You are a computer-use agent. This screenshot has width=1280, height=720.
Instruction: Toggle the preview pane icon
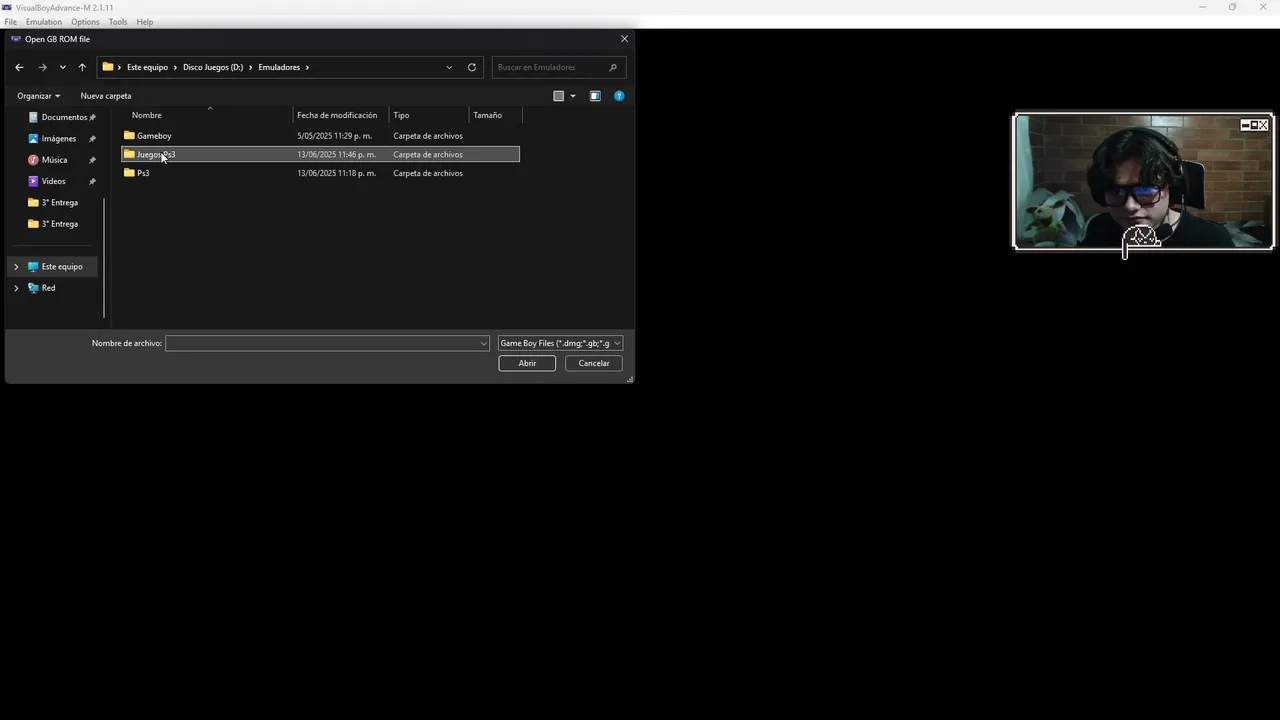pos(595,96)
